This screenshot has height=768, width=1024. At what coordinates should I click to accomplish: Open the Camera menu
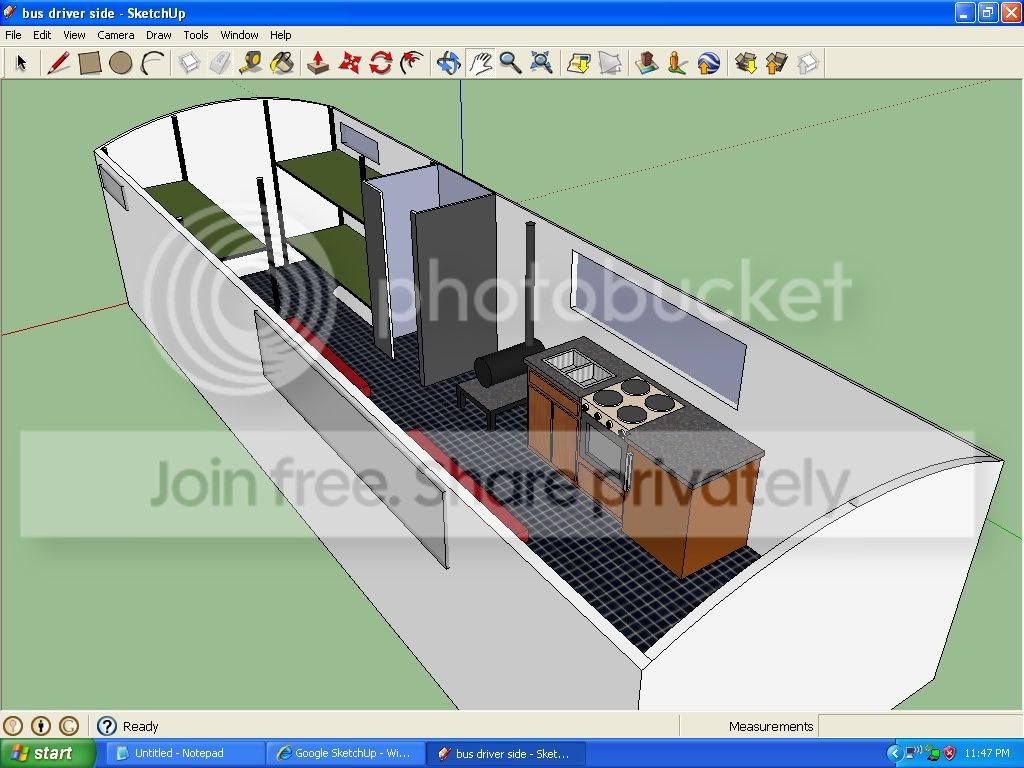(116, 35)
